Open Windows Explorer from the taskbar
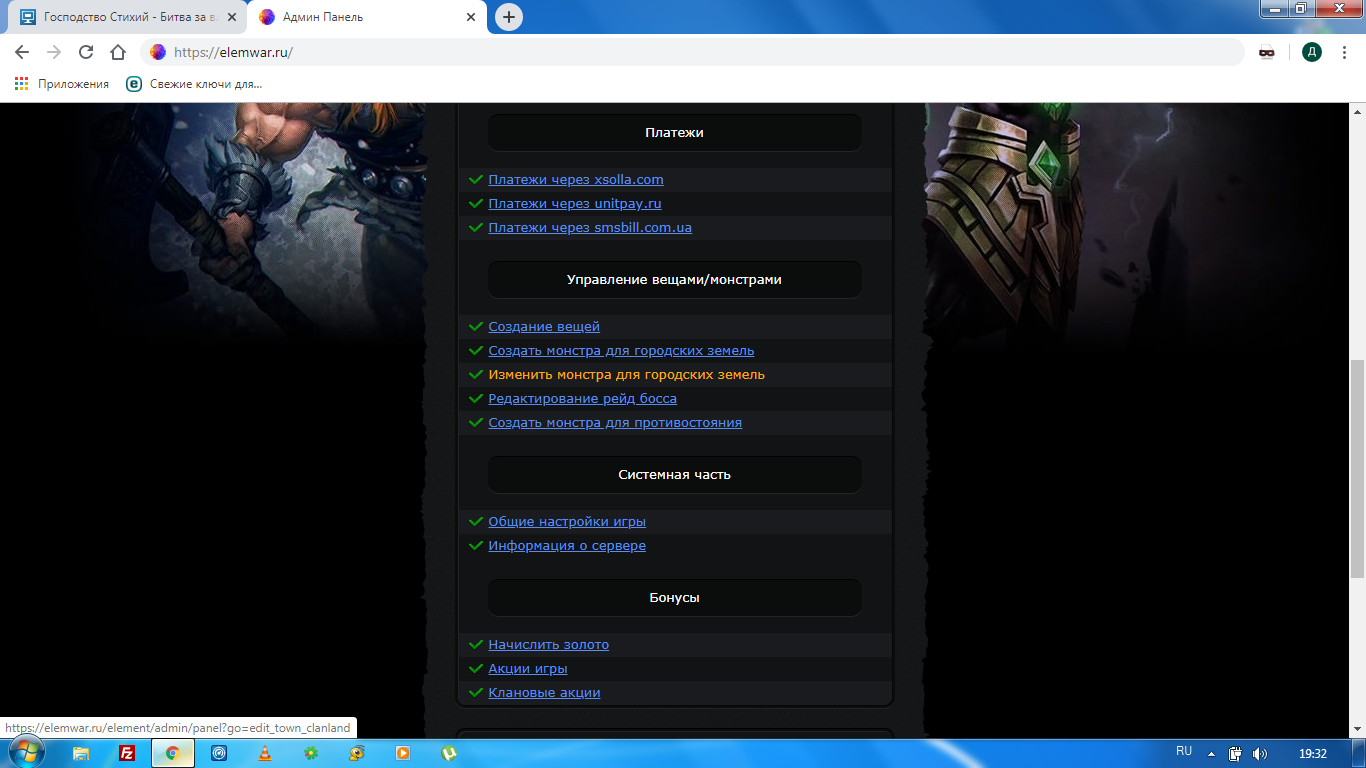Viewport: 1366px width, 768px height. (x=81, y=753)
